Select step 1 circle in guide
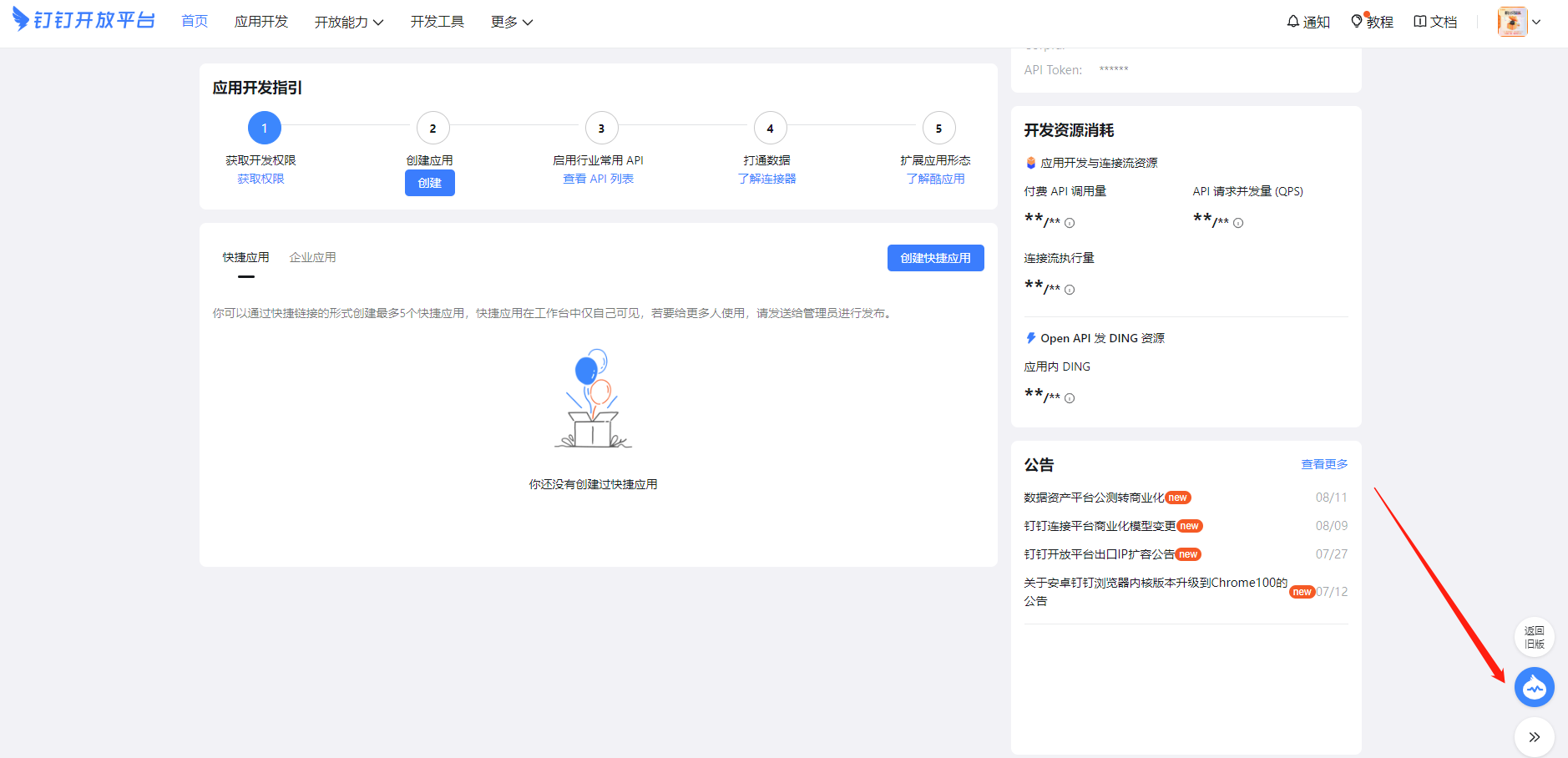Image resolution: width=1568 pixels, height=758 pixels. pos(265,128)
